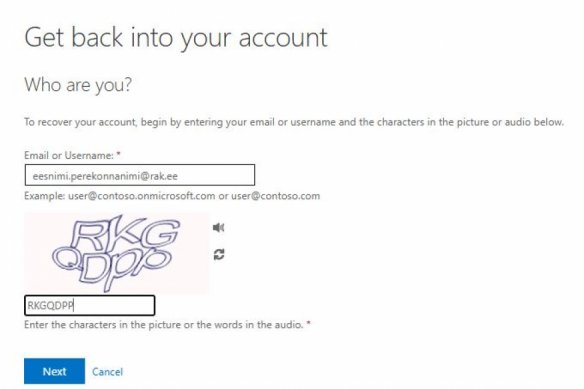Cancel the account recovery
This screenshot has width=584, height=389.
(x=107, y=372)
